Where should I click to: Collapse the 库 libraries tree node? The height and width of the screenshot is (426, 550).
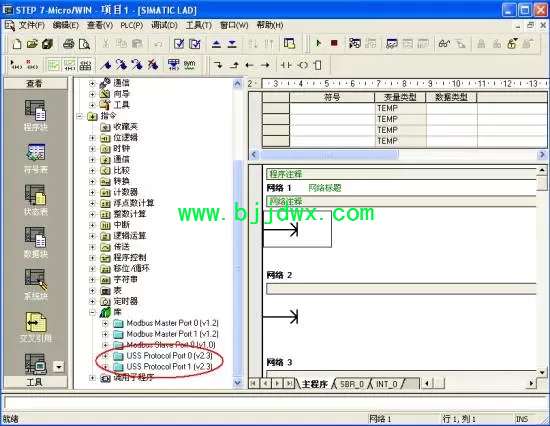92,312
